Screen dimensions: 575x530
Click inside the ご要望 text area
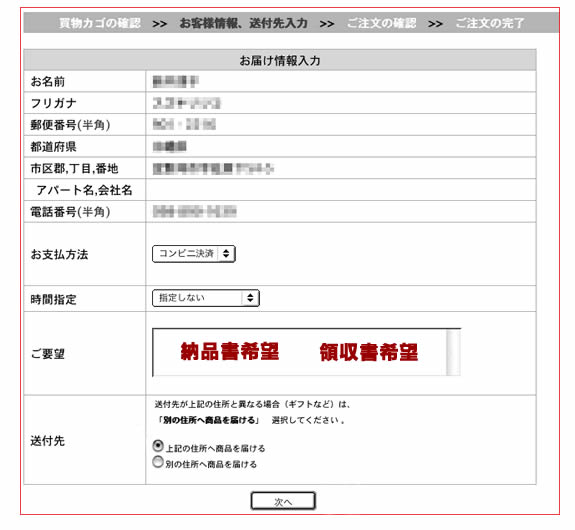click(x=299, y=352)
